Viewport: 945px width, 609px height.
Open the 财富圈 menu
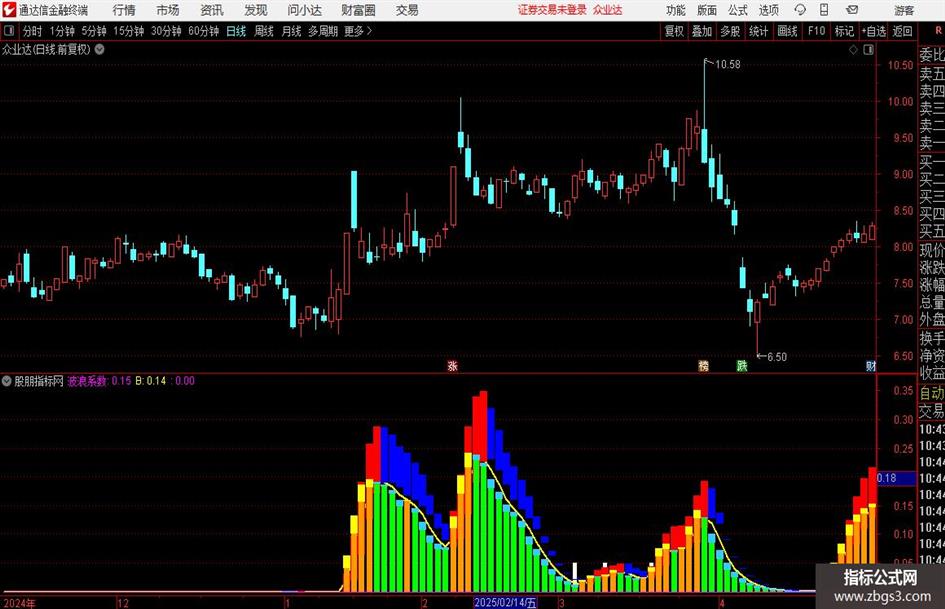(358, 10)
